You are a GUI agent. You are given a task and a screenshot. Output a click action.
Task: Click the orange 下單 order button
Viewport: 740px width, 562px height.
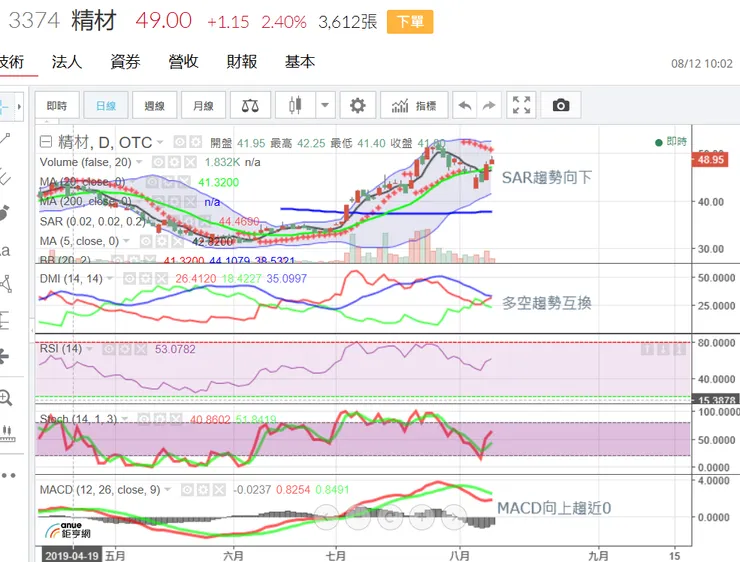click(410, 22)
